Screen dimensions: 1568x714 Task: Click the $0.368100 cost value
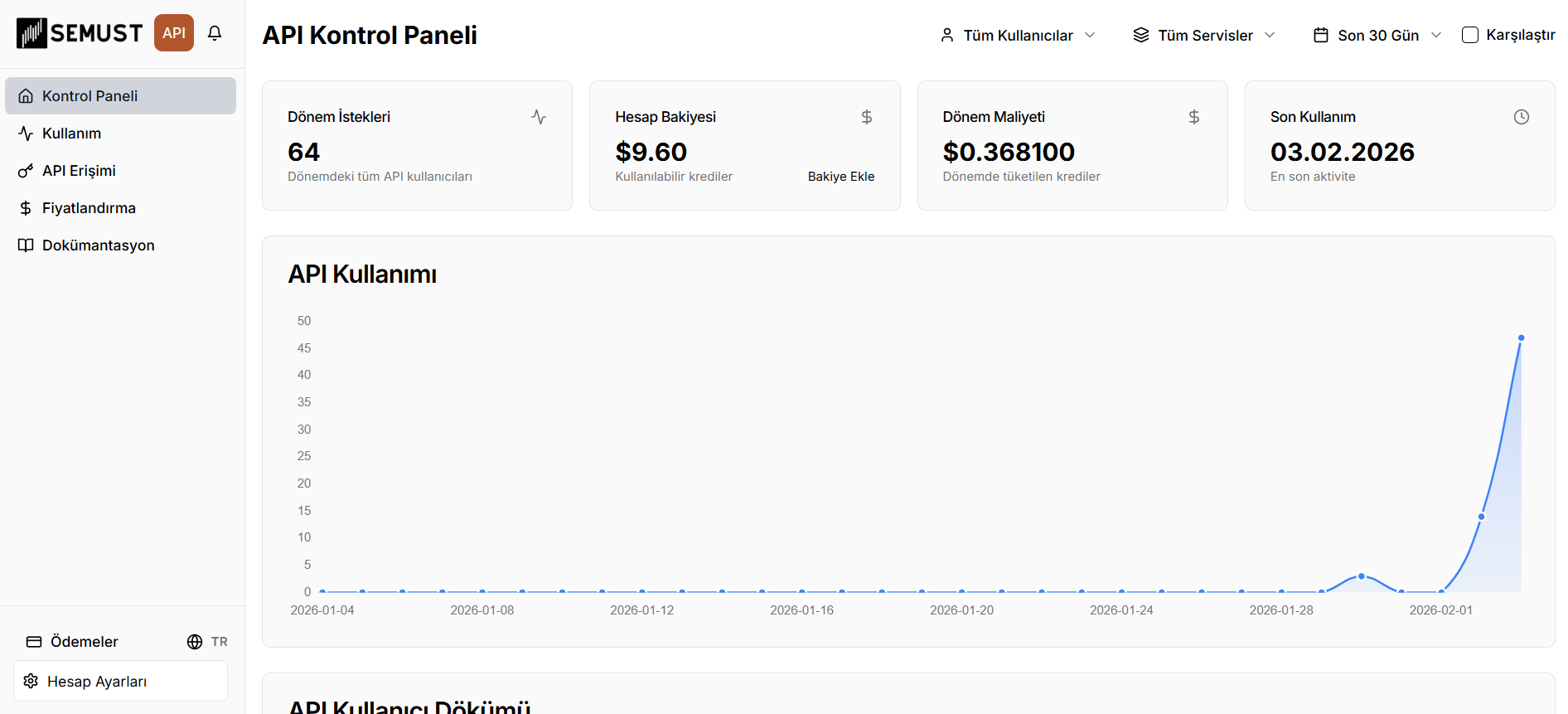click(x=1009, y=152)
